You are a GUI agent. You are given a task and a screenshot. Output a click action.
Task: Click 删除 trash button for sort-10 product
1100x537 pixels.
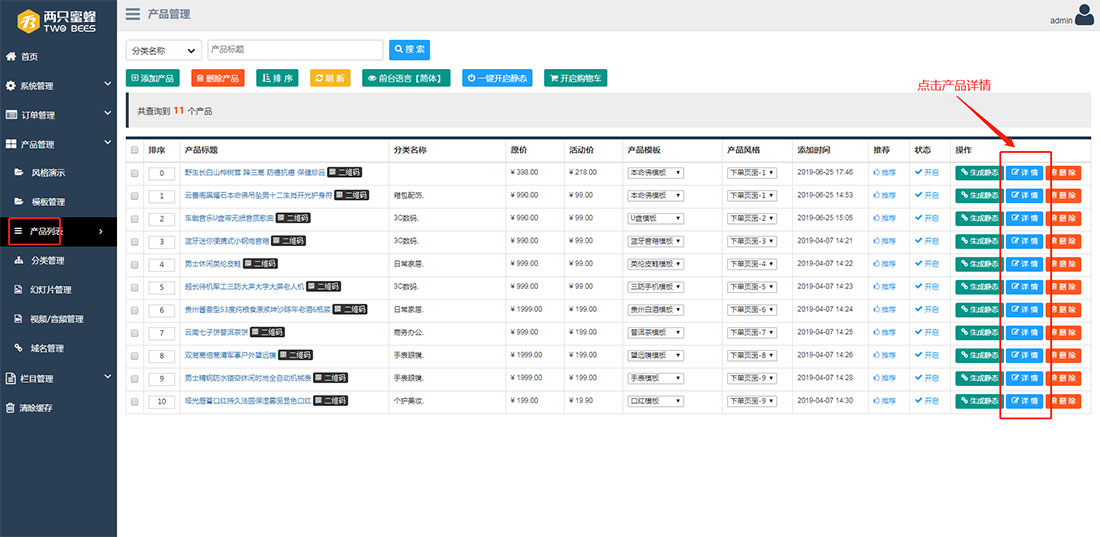click(x=1064, y=401)
